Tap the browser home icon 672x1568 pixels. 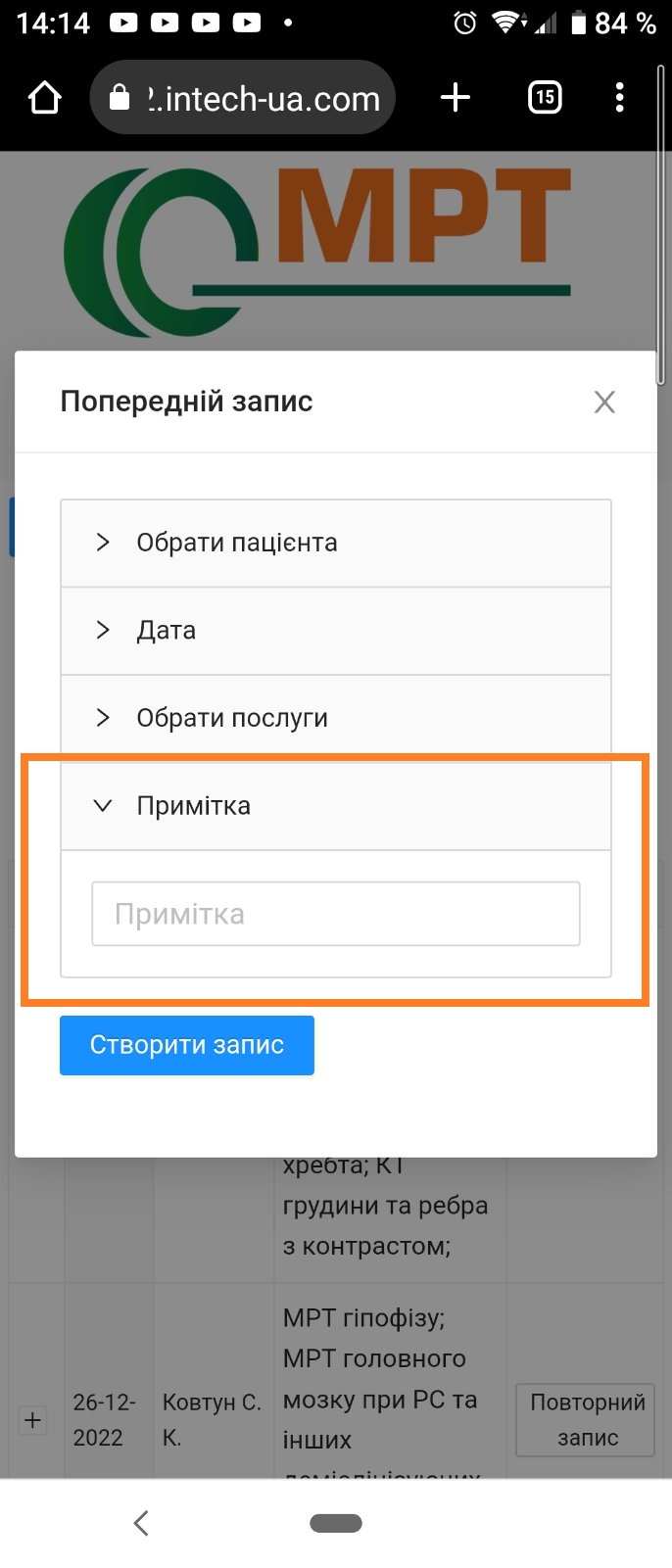click(x=45, y=98)
